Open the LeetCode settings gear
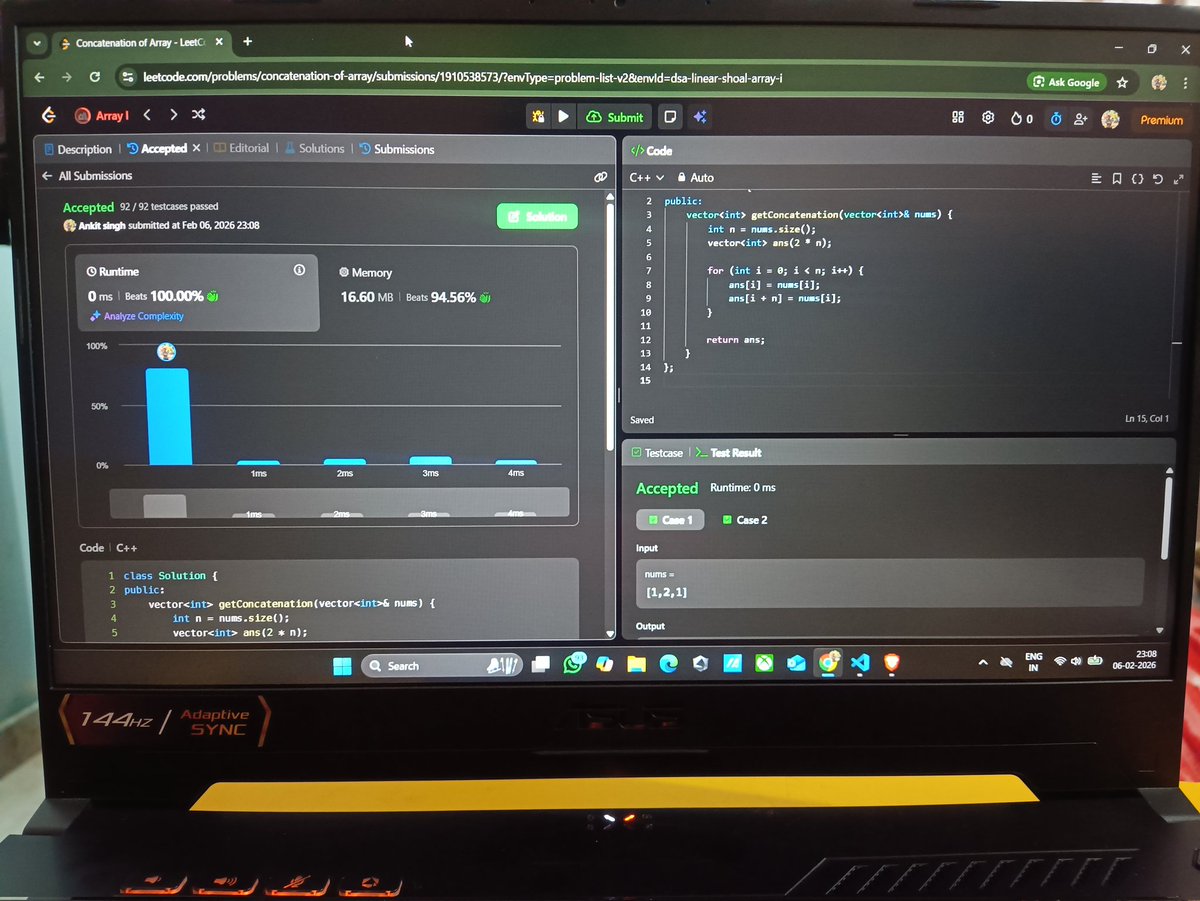 click(x=988, y=118)
